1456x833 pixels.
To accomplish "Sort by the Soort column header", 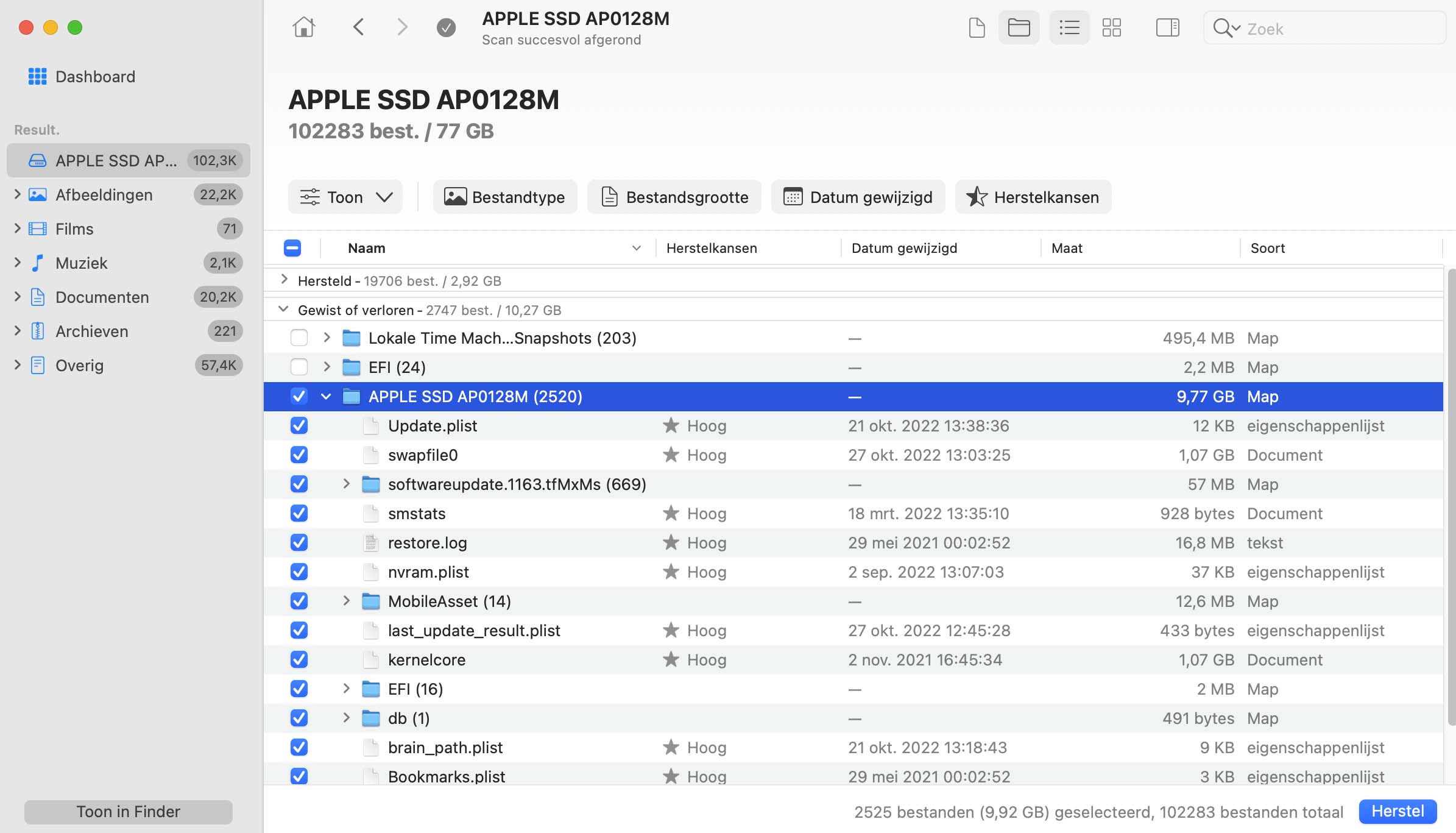I will [x=1341, y=248].
